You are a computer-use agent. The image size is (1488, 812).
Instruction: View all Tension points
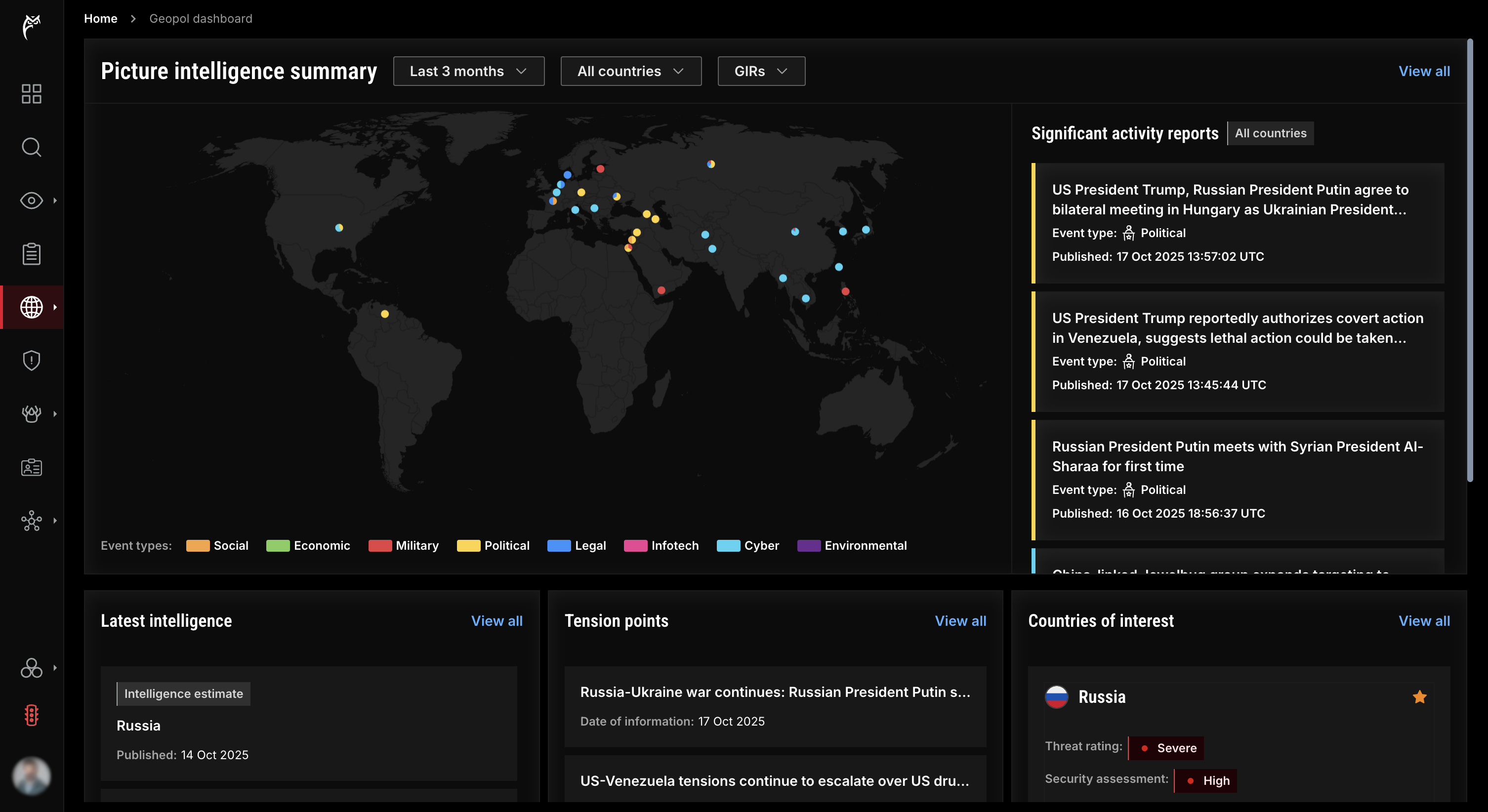click(960, 621)
